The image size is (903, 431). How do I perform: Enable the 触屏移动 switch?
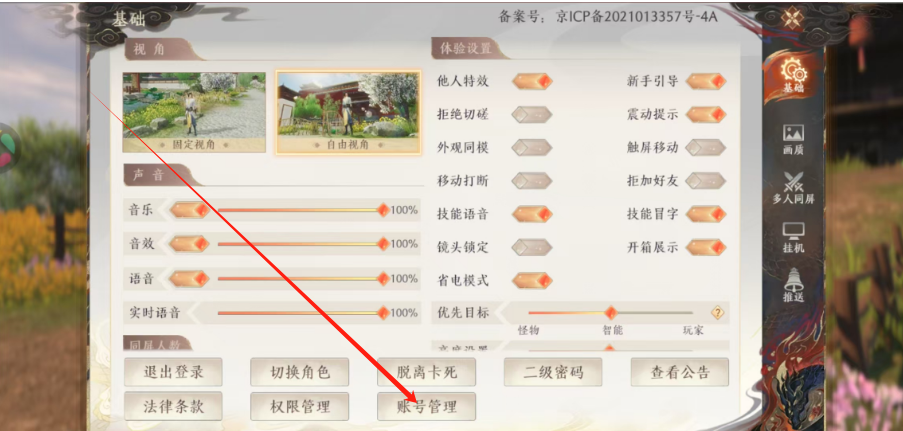tap(705, 148)
